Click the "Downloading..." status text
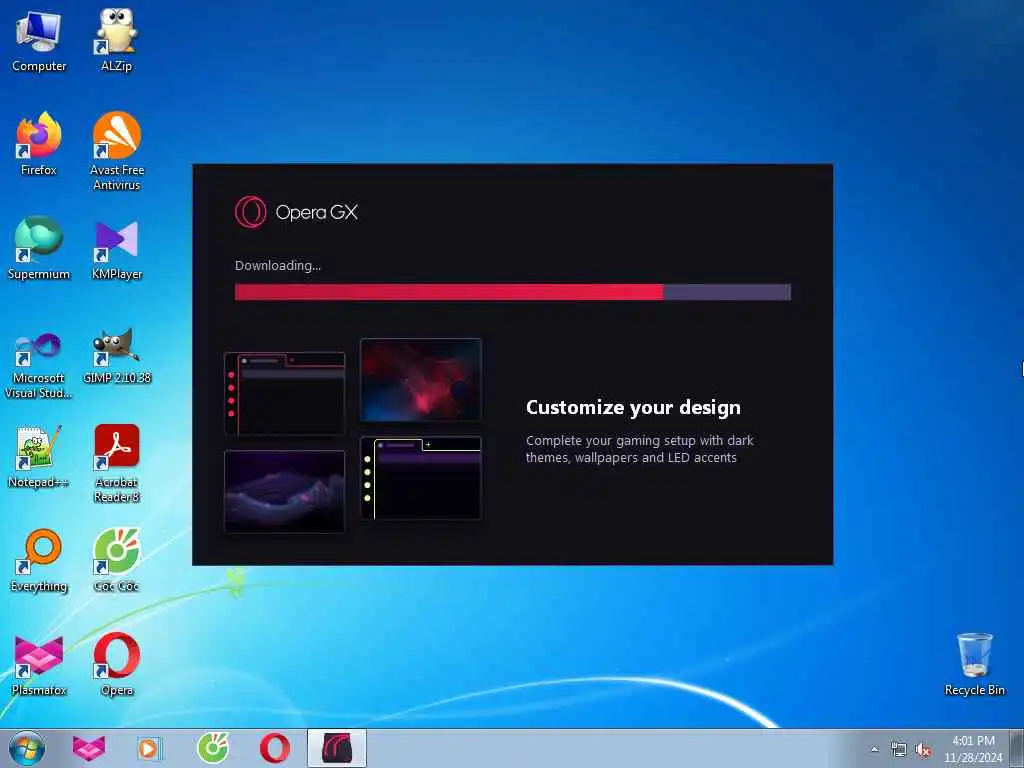1024x768 pixels. (x=278, y=265)
